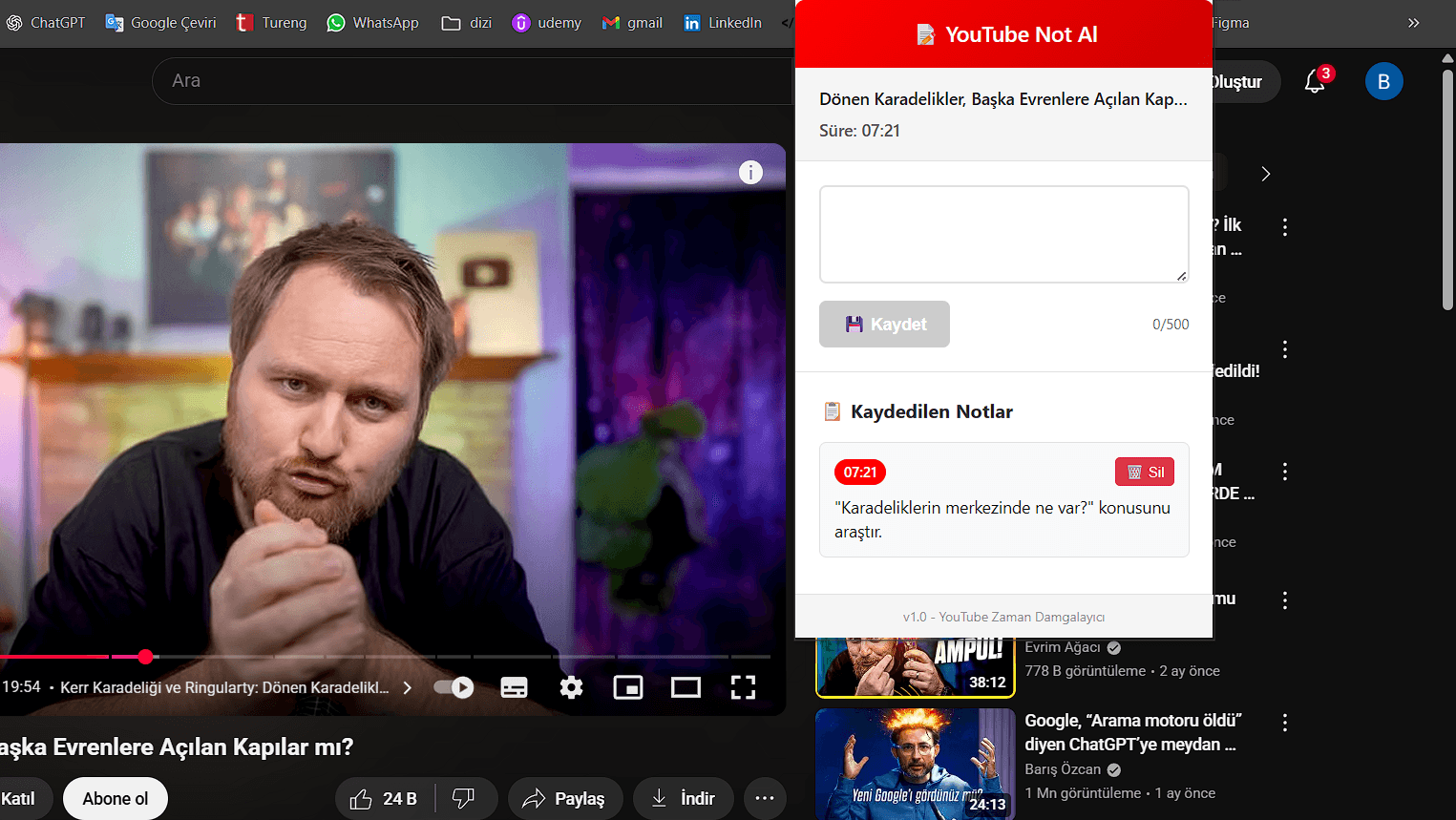This screenshot has height=820, width=1456.
Task: Toggle subtitles on the video player
Action: 514,687
